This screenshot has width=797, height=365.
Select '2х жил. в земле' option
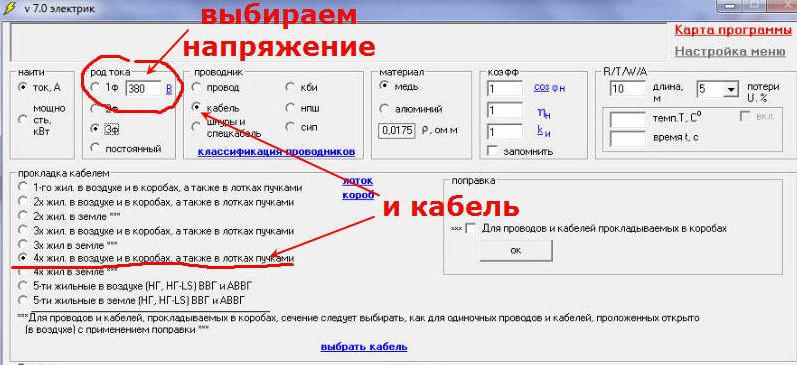(22, 216)
